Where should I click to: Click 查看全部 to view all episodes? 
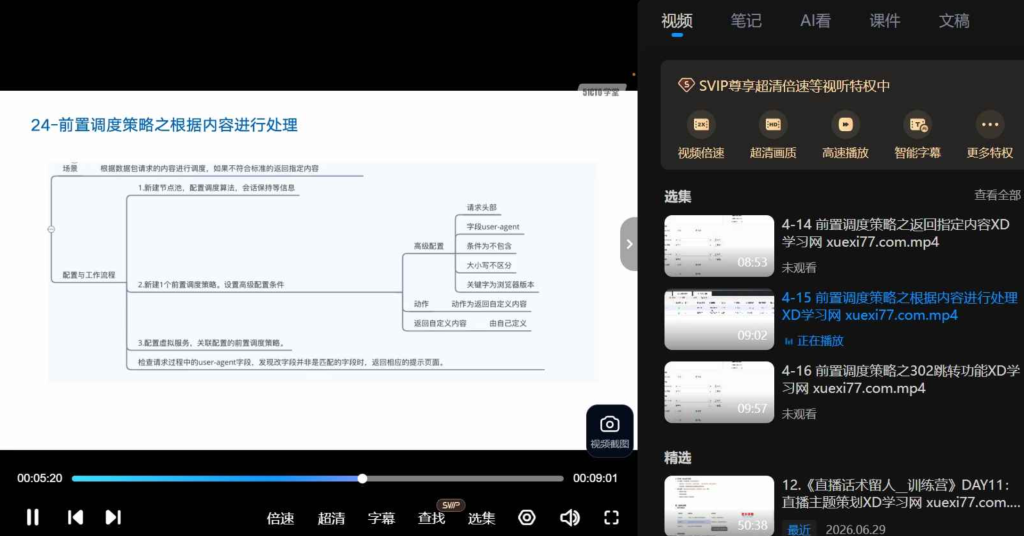[x=997, y=195]
